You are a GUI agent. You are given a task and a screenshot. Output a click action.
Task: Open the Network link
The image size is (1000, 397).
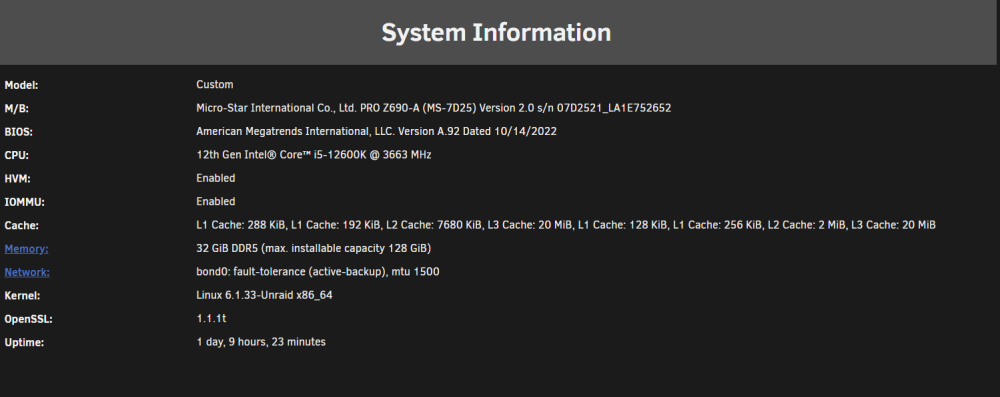click(x=27, y=273)
